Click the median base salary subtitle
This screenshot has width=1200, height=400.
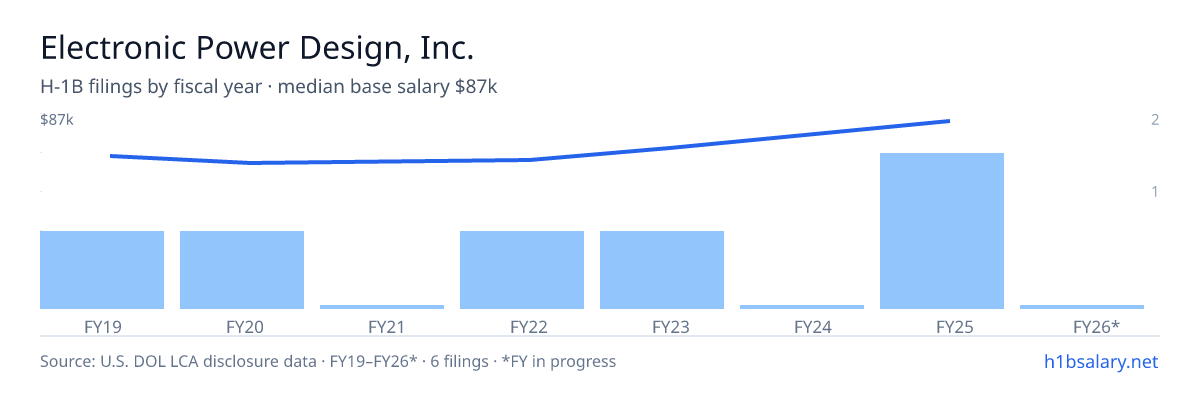click(x=269, y=87)
